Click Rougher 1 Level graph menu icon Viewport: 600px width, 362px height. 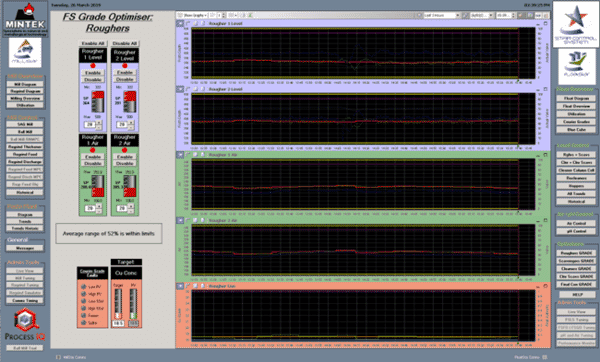tap(180, 24)
